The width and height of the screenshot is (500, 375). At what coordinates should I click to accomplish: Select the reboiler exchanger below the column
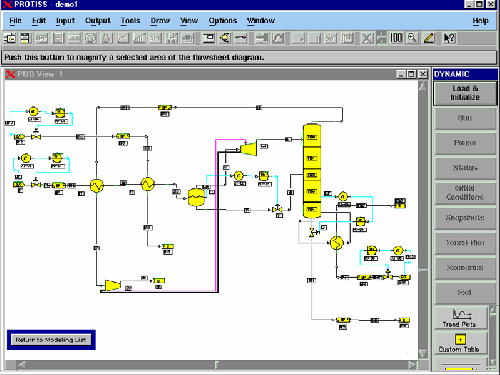point(336,243)
